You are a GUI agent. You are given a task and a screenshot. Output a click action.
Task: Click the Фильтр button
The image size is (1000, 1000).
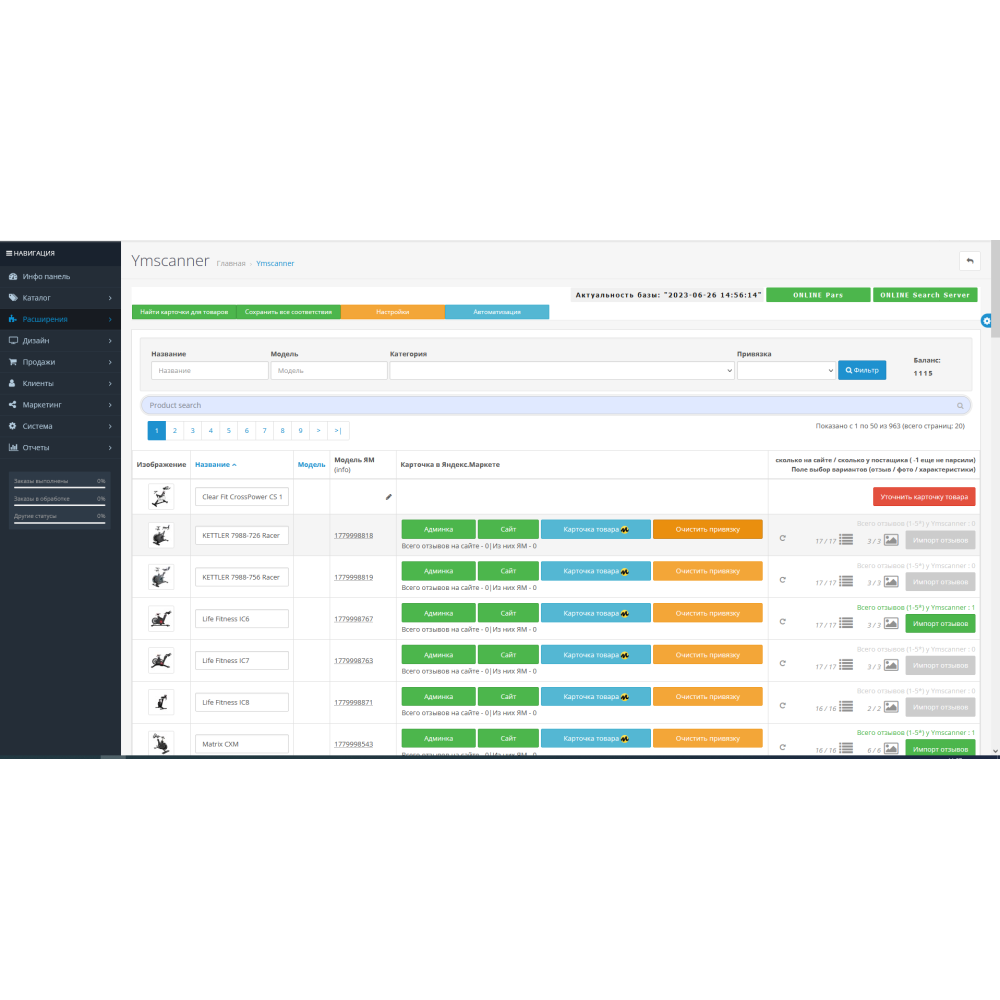click(862, 370)
